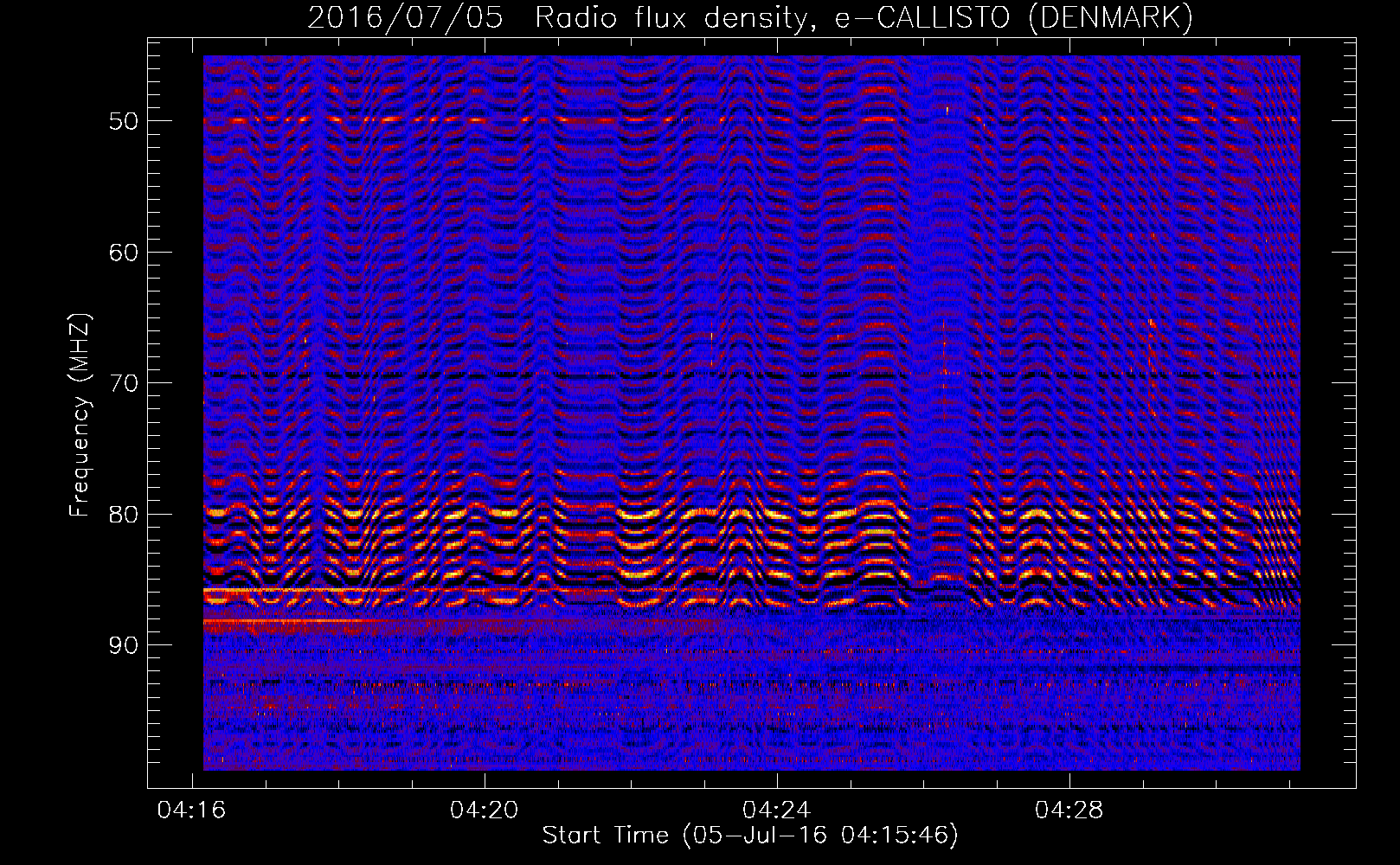1400x865 pixels.
Task: Click the 04:28 time tick label
Action: pyautogui.click(x=1069, y=810)
